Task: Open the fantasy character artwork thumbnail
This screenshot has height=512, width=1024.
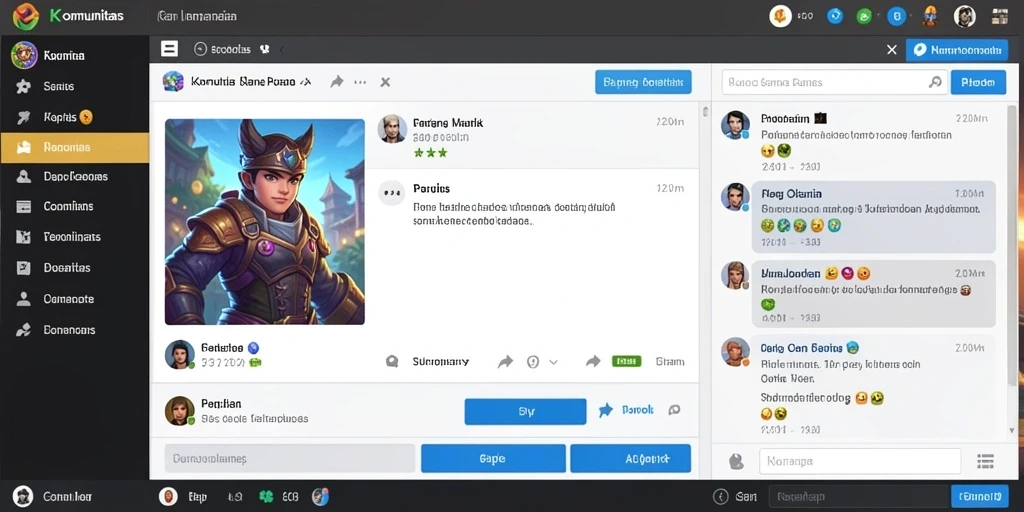Action: tap(264, 221)
